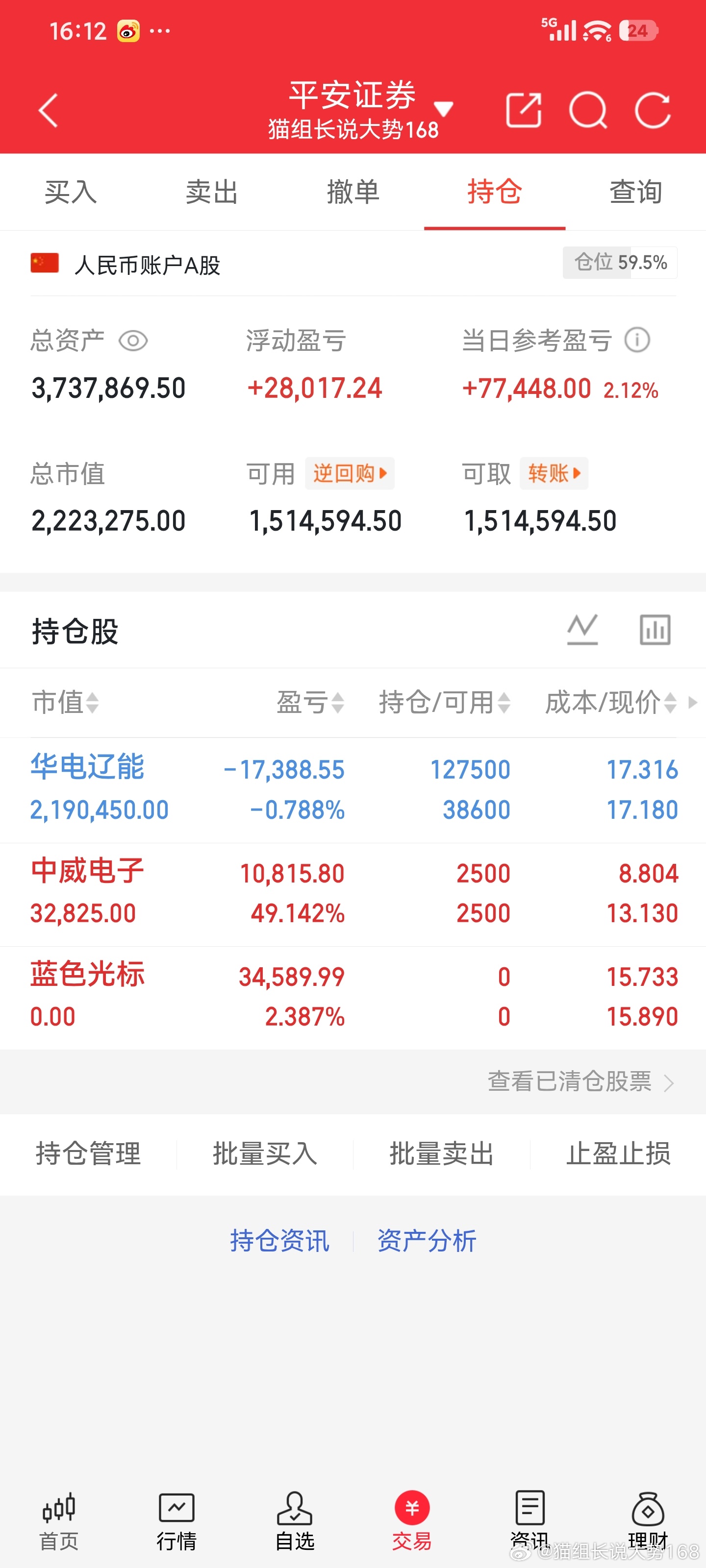706x1568 pixels.
Task: Select the 持仓 tab
Action: point(495,192)
